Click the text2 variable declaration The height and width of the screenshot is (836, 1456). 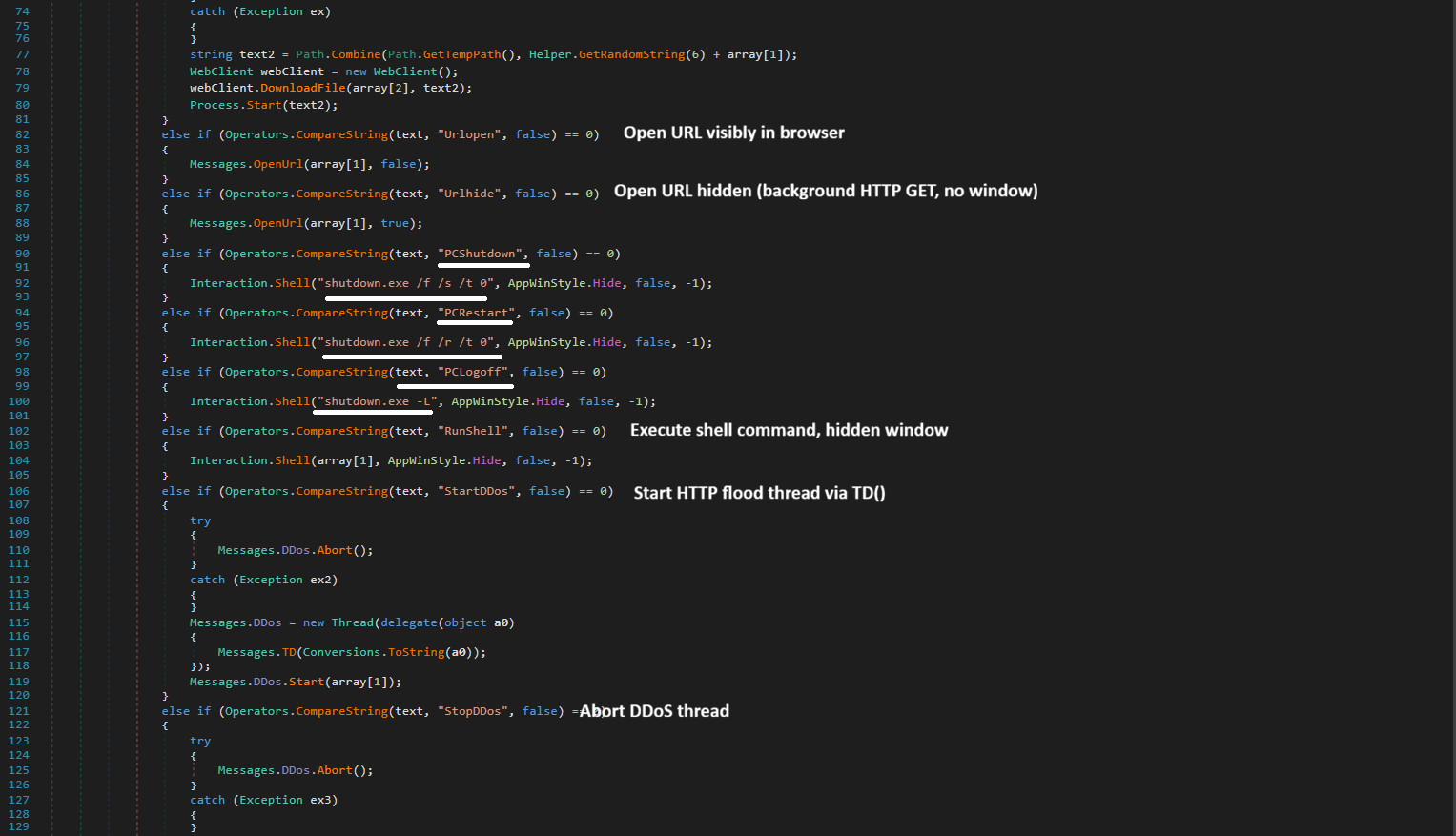pos(256,54)
